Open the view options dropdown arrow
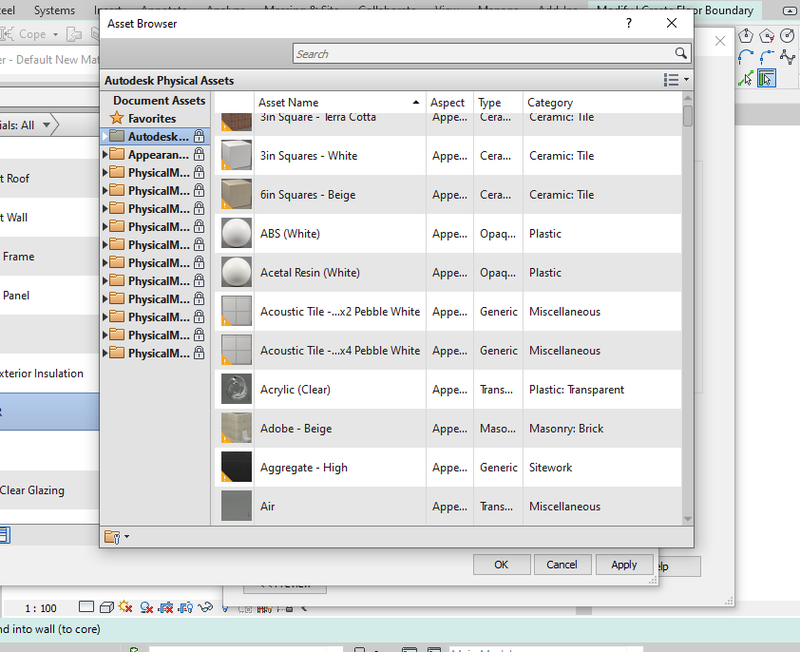 click(686, 80)
